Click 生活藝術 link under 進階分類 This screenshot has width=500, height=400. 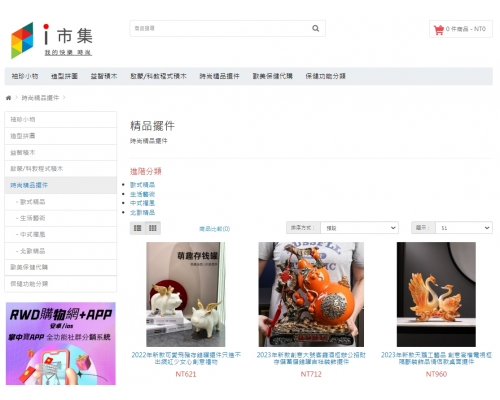[x=142, y=194]
